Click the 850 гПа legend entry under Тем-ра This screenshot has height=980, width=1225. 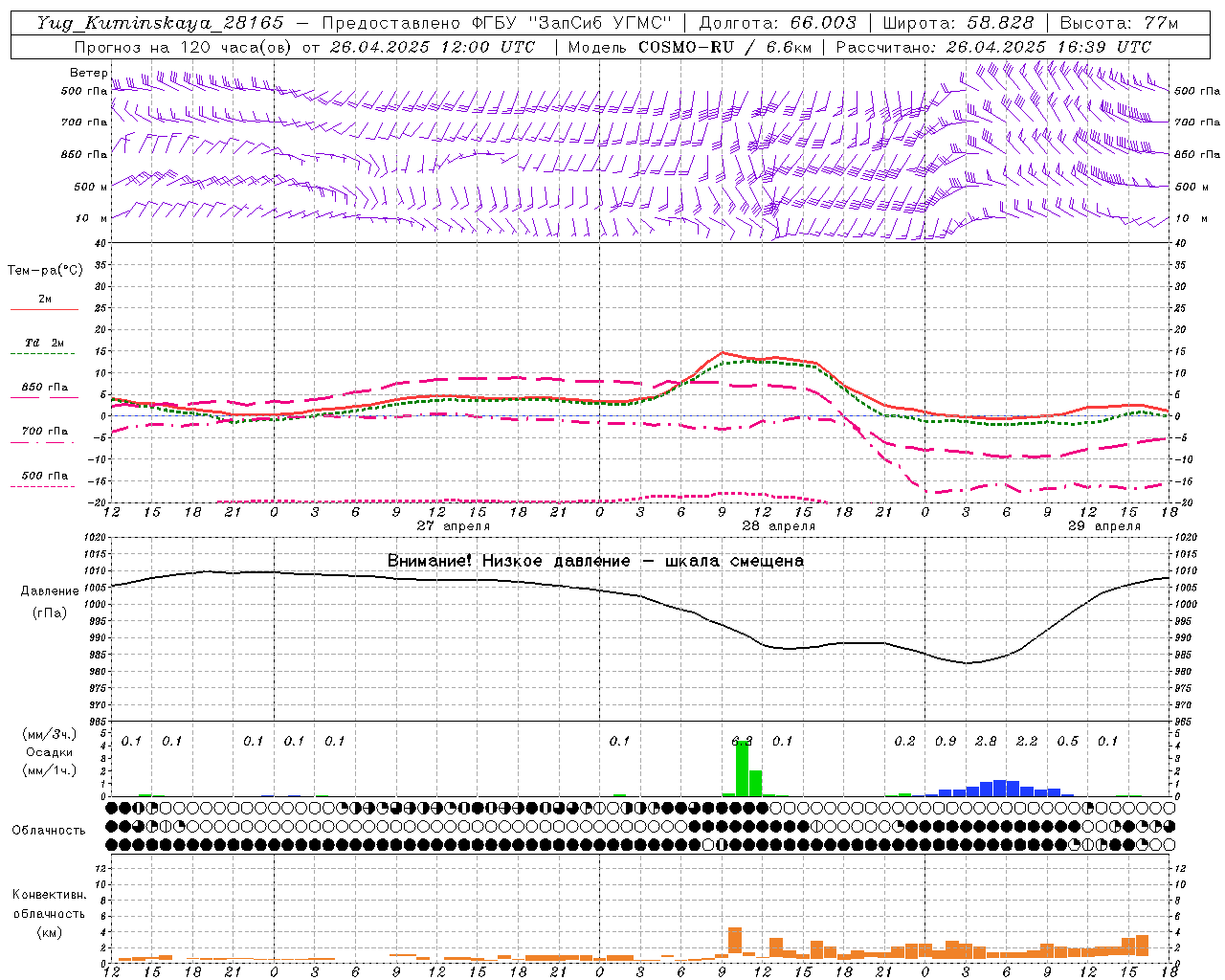click(45, 388)
